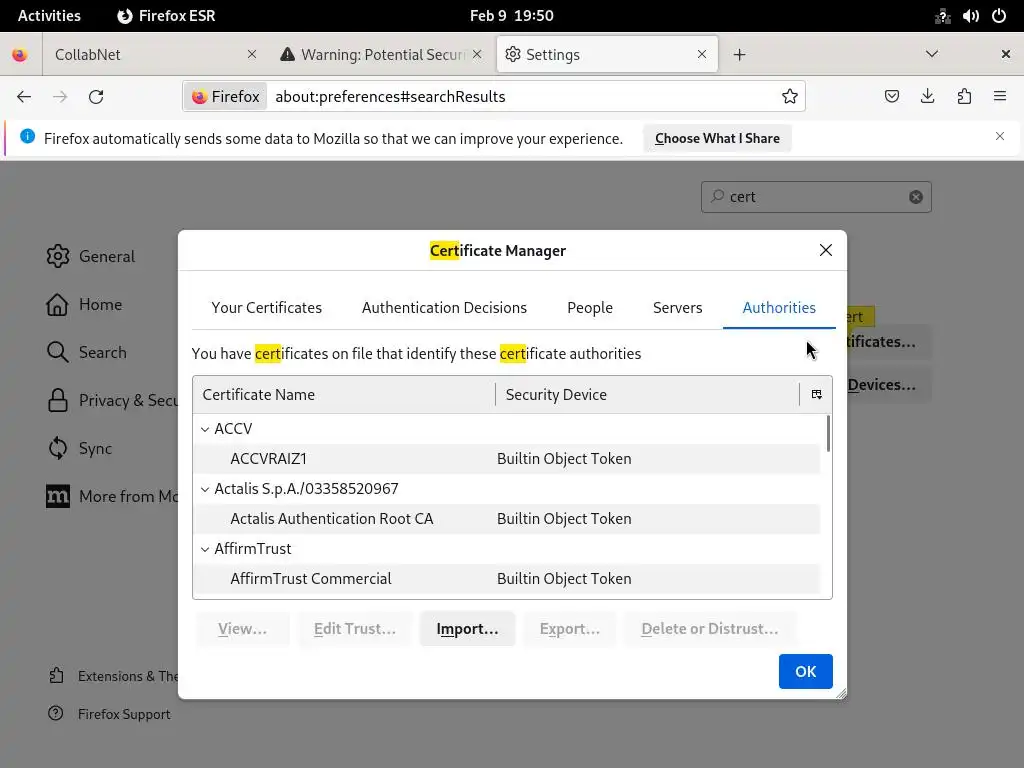Close the Warning: Potential Security tab

click(477, 54)
